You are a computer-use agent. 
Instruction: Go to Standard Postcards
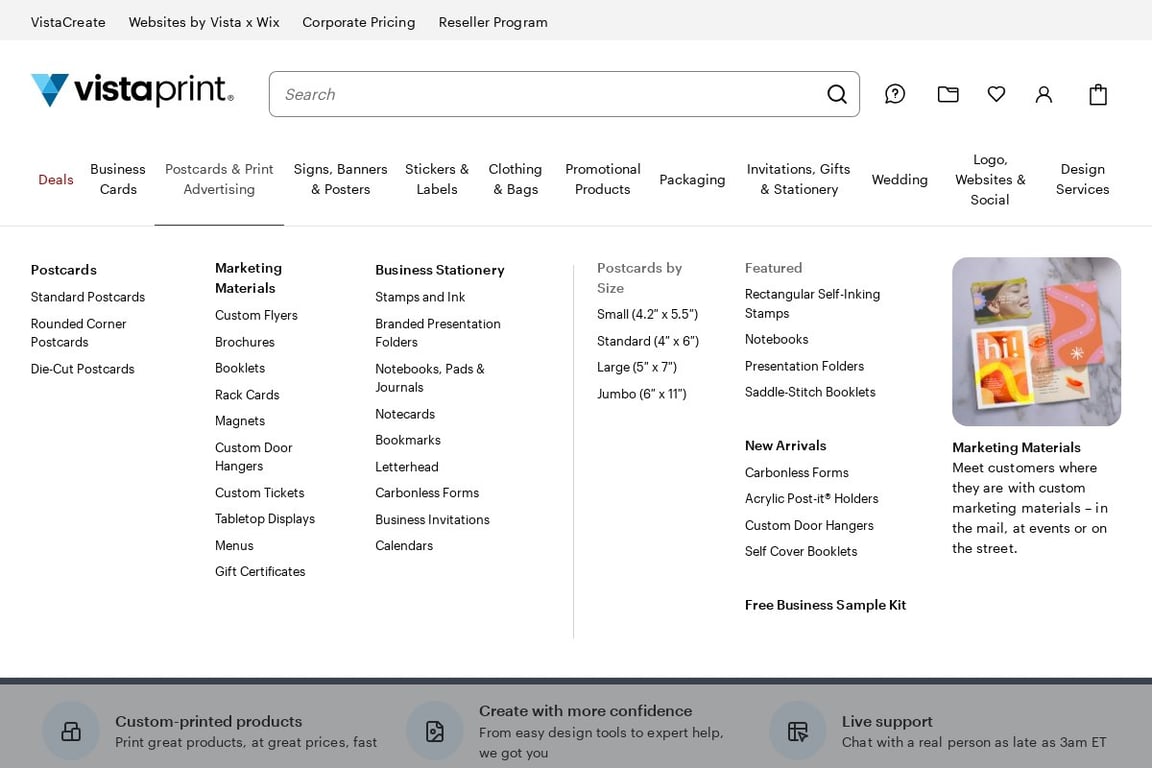[x=88, y=297]
